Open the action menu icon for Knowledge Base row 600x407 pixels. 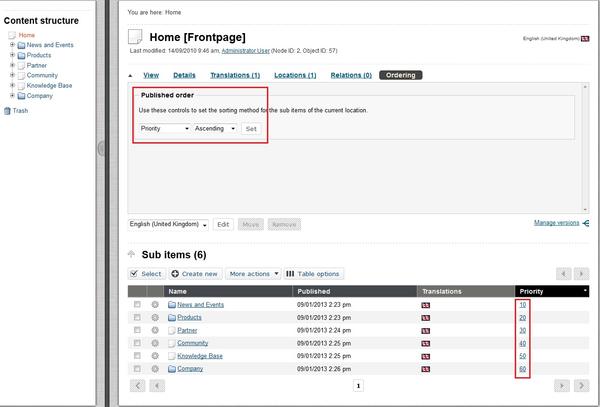point(155,356)
